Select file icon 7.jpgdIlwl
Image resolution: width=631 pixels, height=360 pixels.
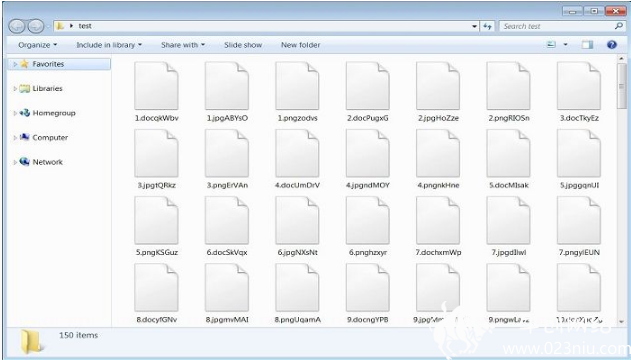508,220
